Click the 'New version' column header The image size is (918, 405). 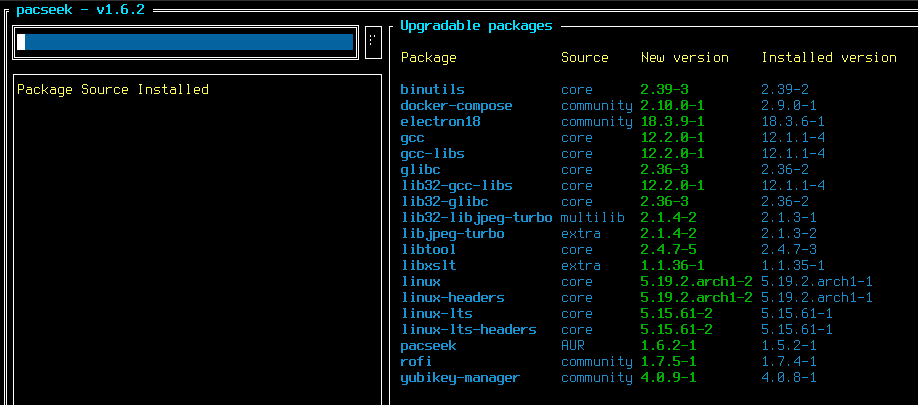point(684,58)
